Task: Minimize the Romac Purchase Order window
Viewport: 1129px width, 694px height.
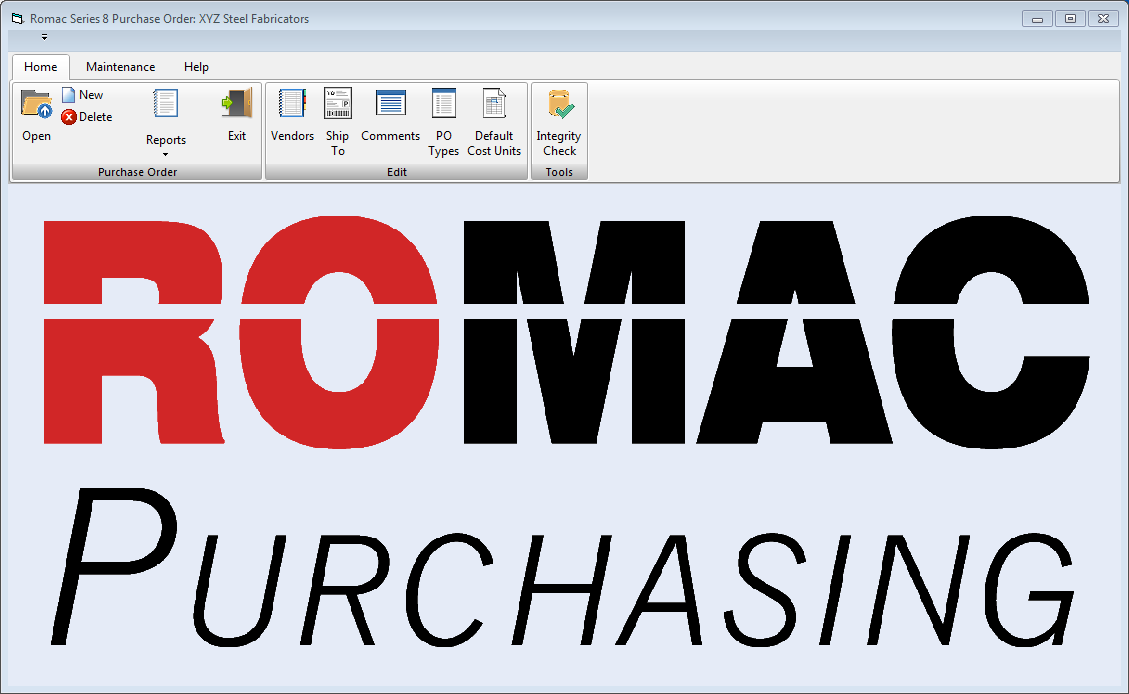Action: (x=1037, y=18)
